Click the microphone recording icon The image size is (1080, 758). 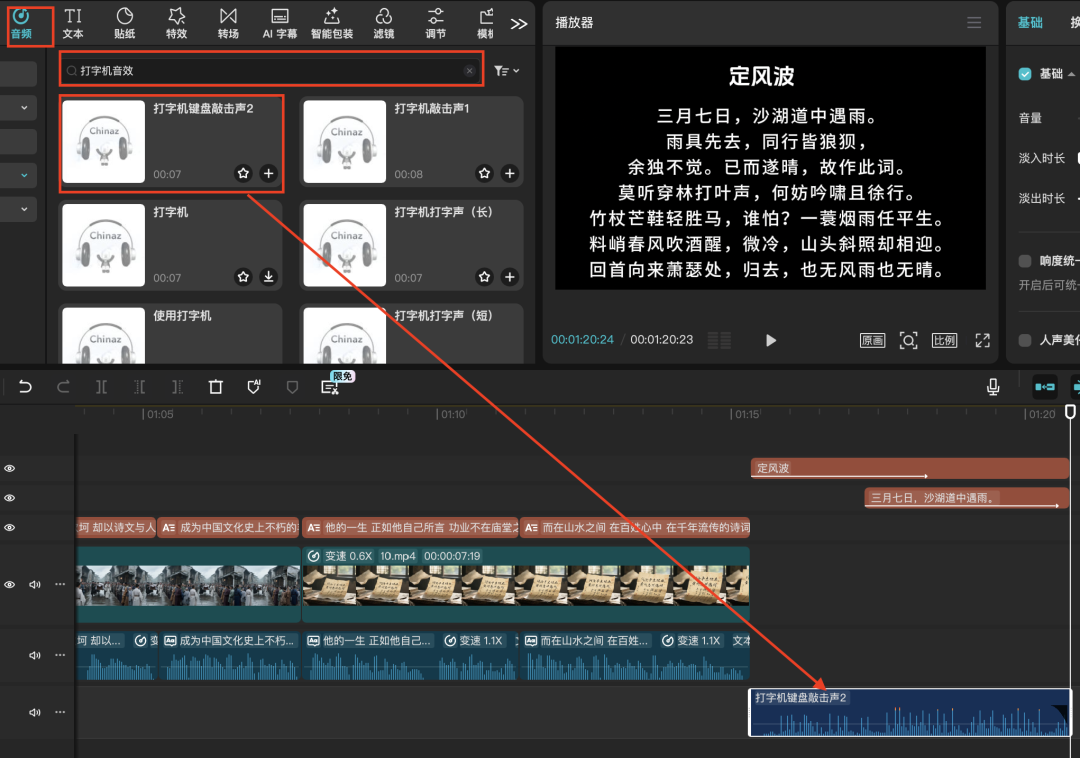pyautogui.click(x=992, y=386)
